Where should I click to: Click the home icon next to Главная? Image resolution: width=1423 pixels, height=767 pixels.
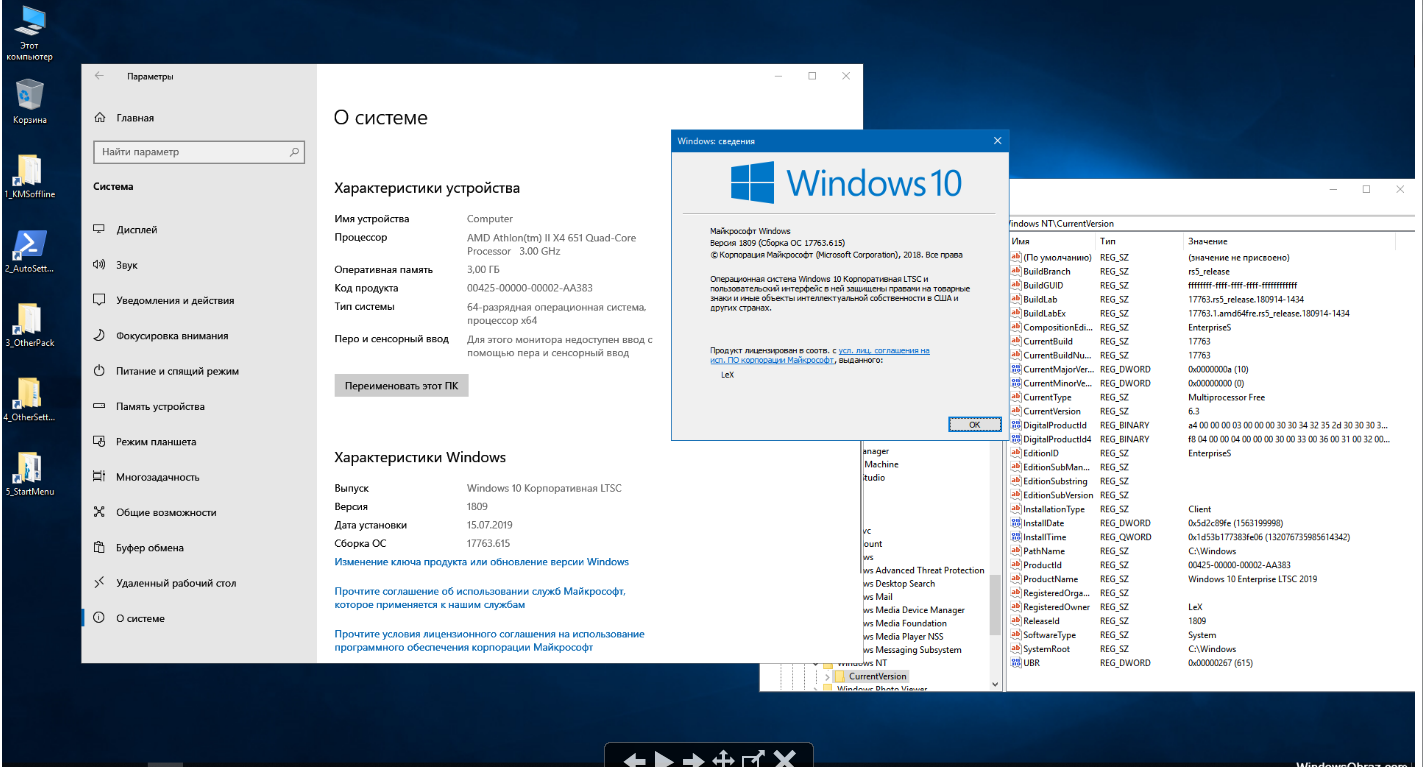pyautogui.click(x=99, y=117)
